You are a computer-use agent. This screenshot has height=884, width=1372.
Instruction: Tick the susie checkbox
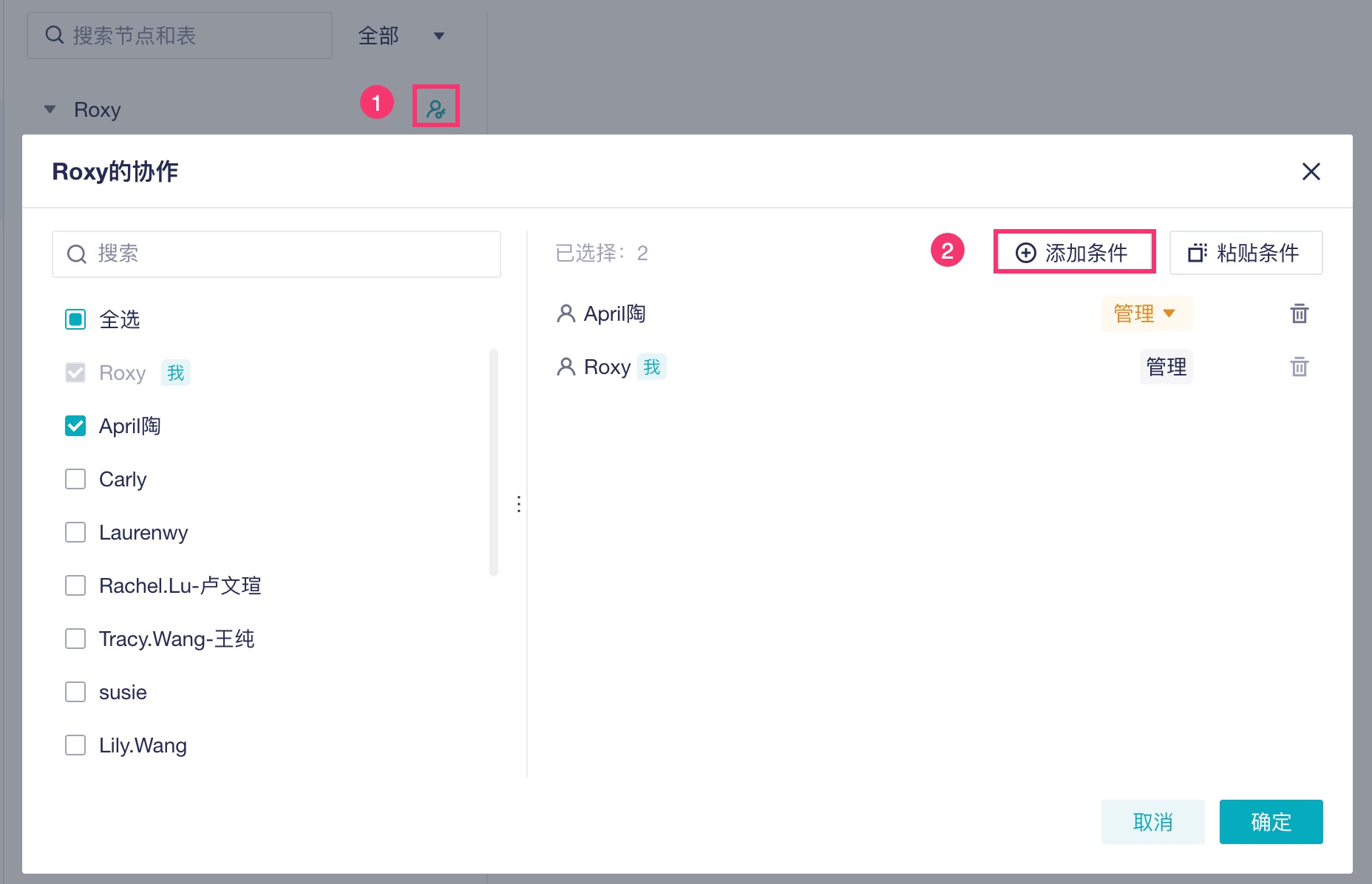[x=75, y=692]
